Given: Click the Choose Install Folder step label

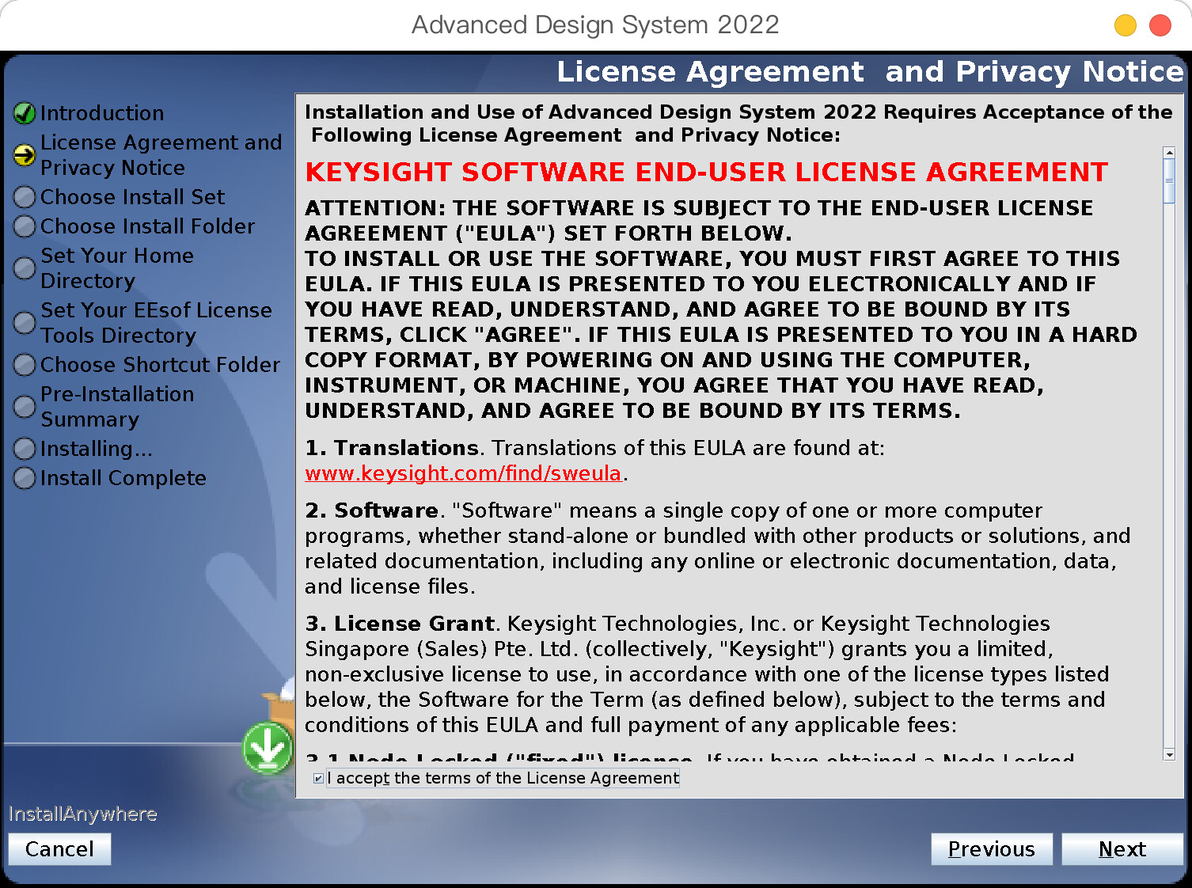Looking at the screenshot, I should [147, 227].
